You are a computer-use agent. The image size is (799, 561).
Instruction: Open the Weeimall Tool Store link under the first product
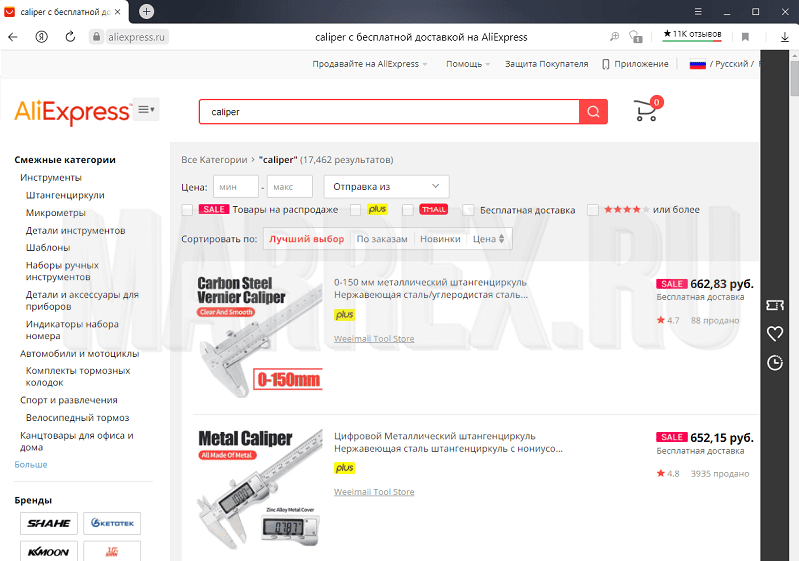[x=374, y=339]
